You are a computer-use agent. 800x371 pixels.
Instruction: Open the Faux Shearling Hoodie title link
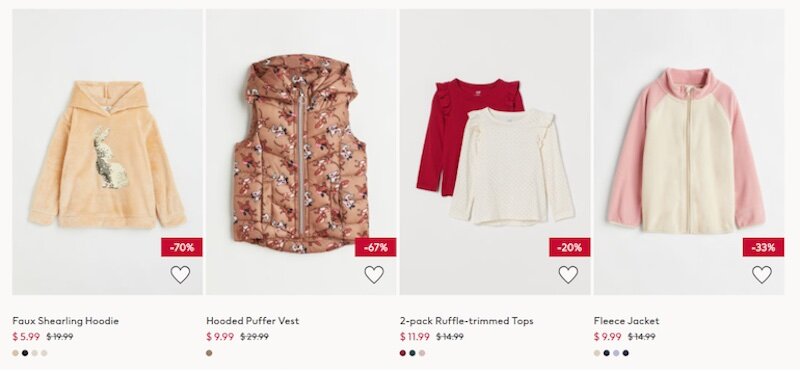tap(65, 321)
